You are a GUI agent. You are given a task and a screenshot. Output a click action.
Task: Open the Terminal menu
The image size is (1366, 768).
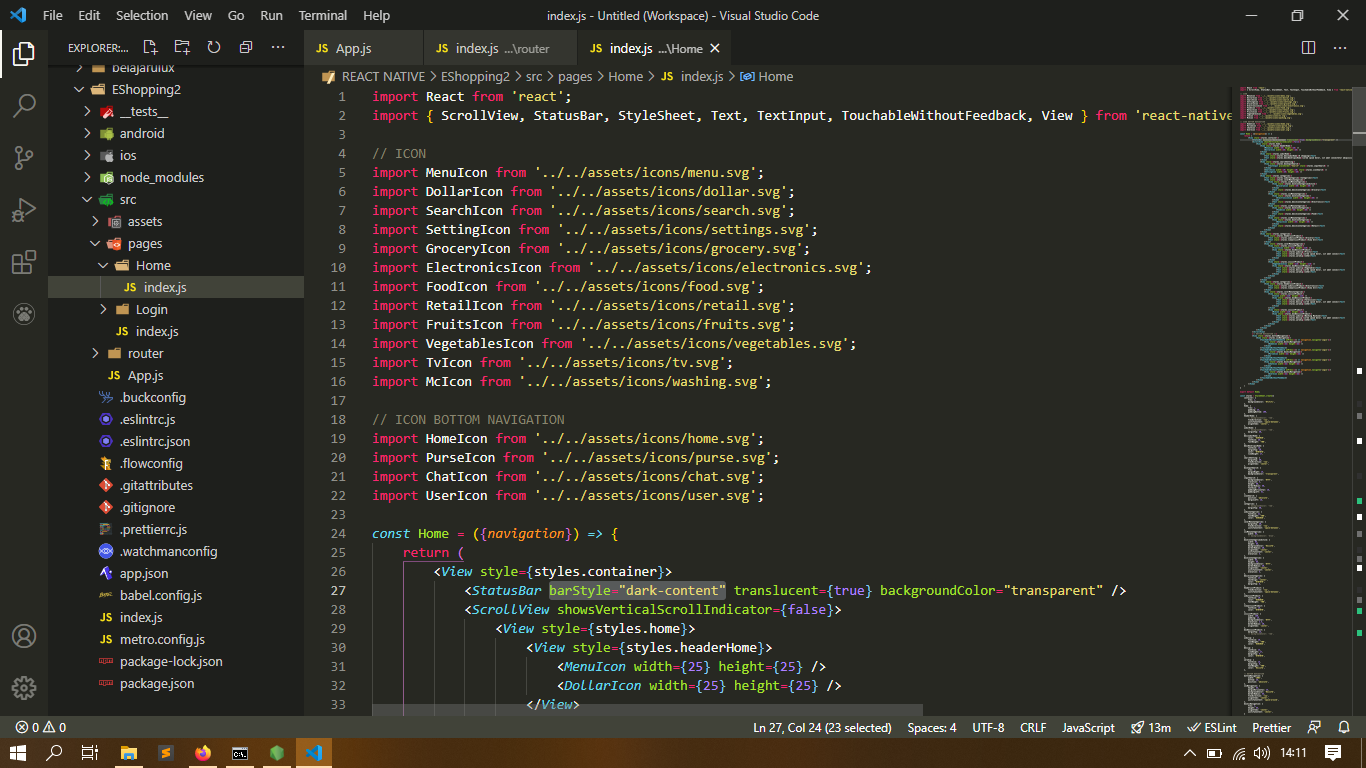click(322, 16)
